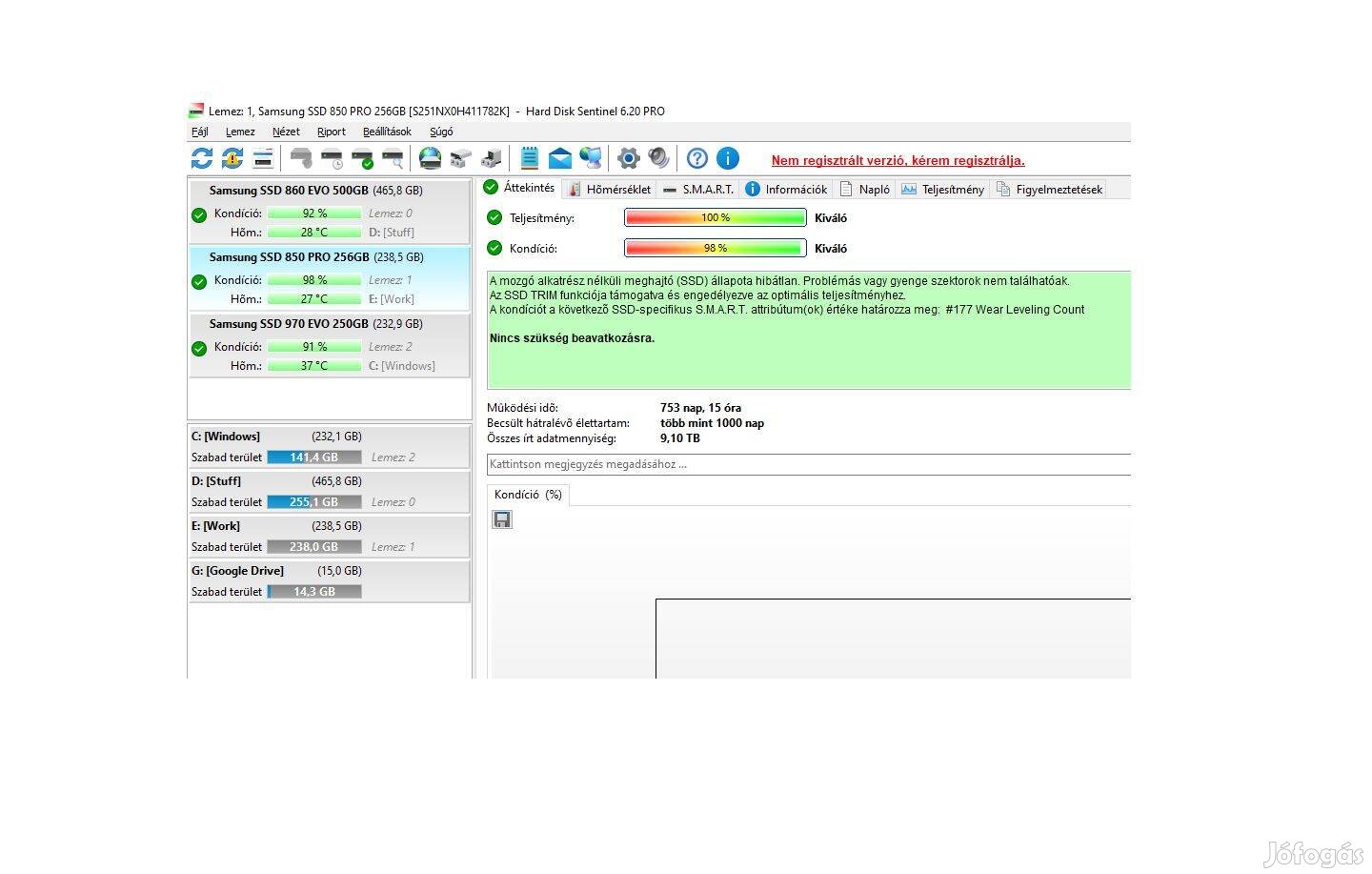Select the Samsung SSD 860 EVO 500GB disk
Image resolution: width=1372 pixels, height=874 pixels.
coord(329,212)
